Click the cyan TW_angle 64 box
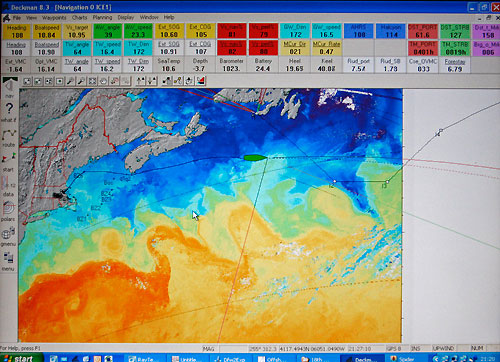 [77, 48]
